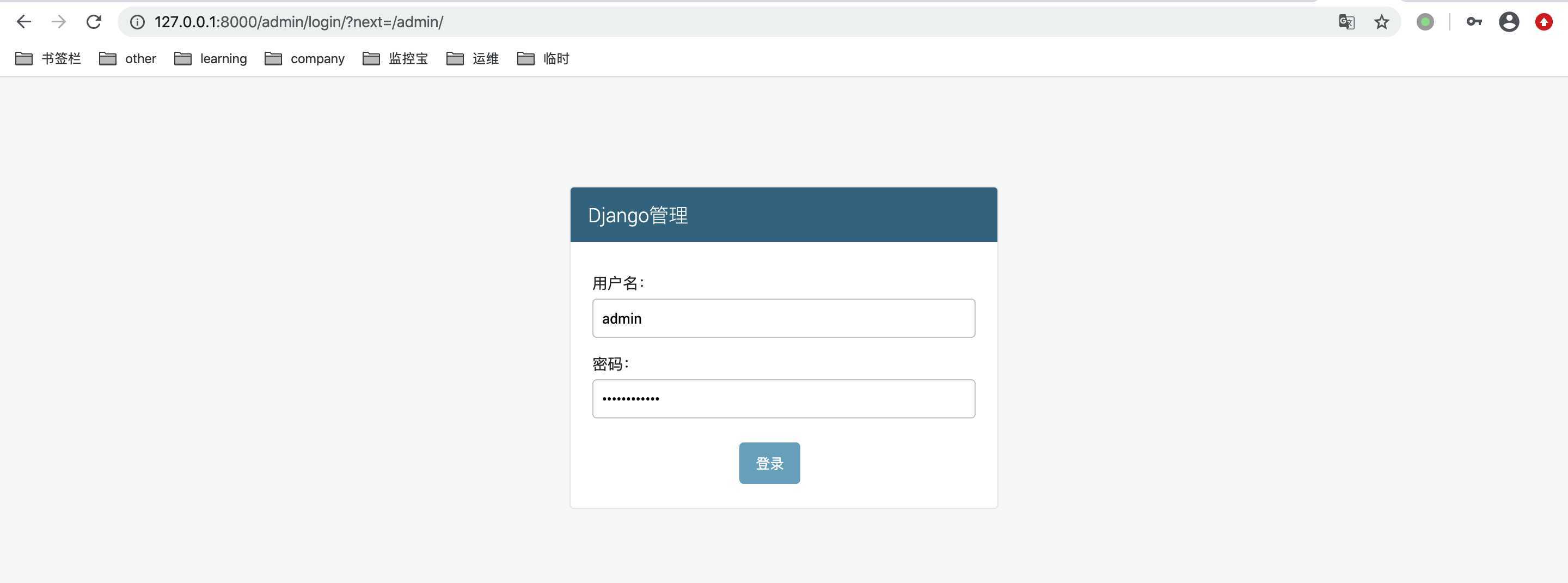Click the red update arrow icon
Viewport: 1568px width, 583px height.
[1543, 22]
